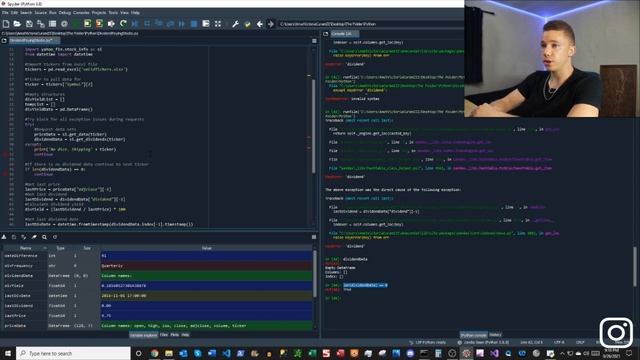Switch to the Plots pane tab

[x=175, y=335]
